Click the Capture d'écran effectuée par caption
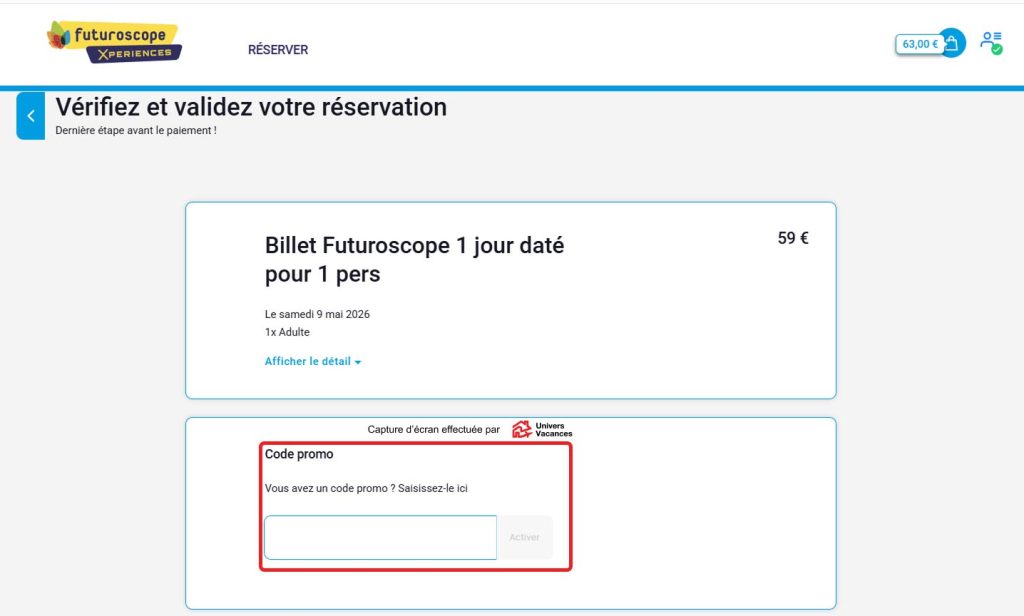Screen dimensions: 1024x616 coord(433,430)
